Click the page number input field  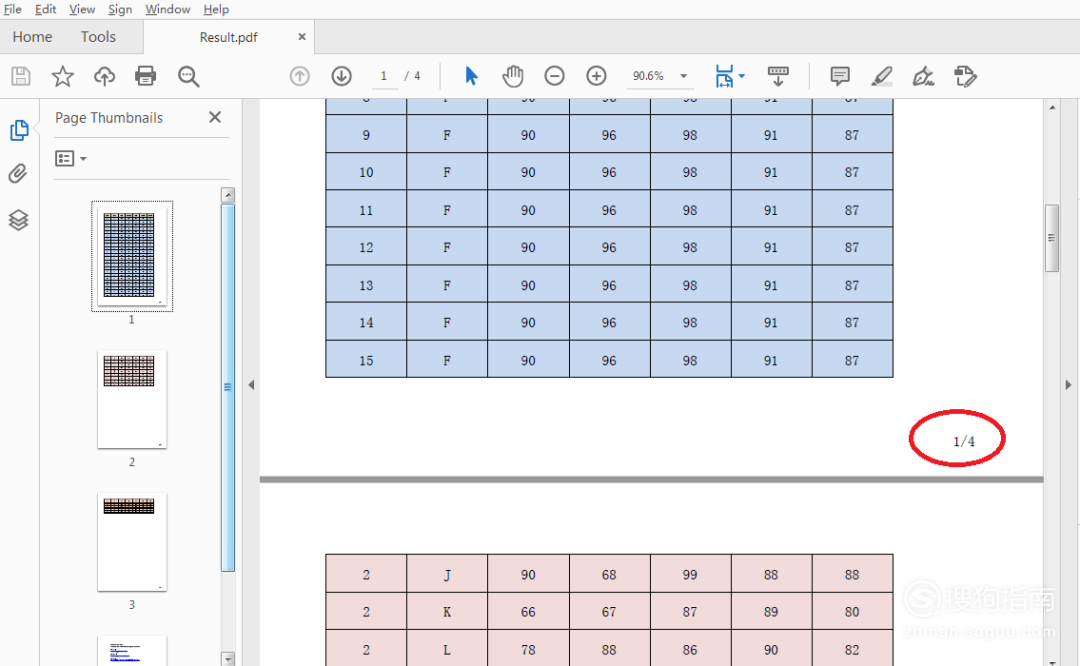click(x=384, y=76)
